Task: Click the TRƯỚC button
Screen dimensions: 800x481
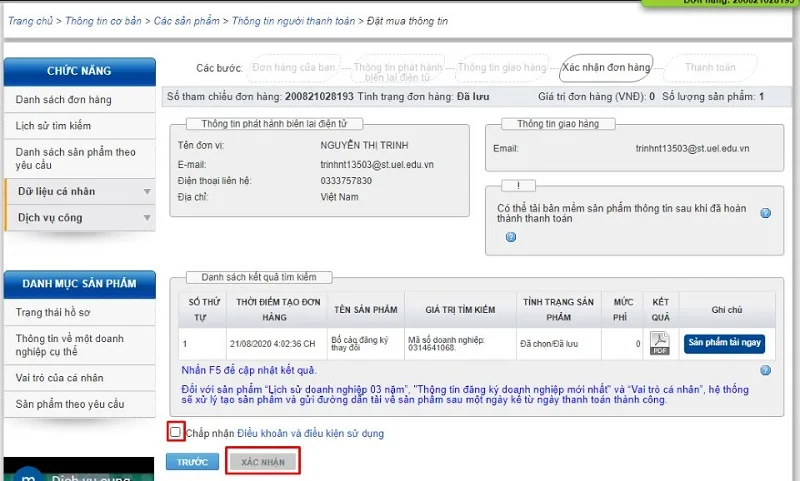Action: click(x=192, y=462)
